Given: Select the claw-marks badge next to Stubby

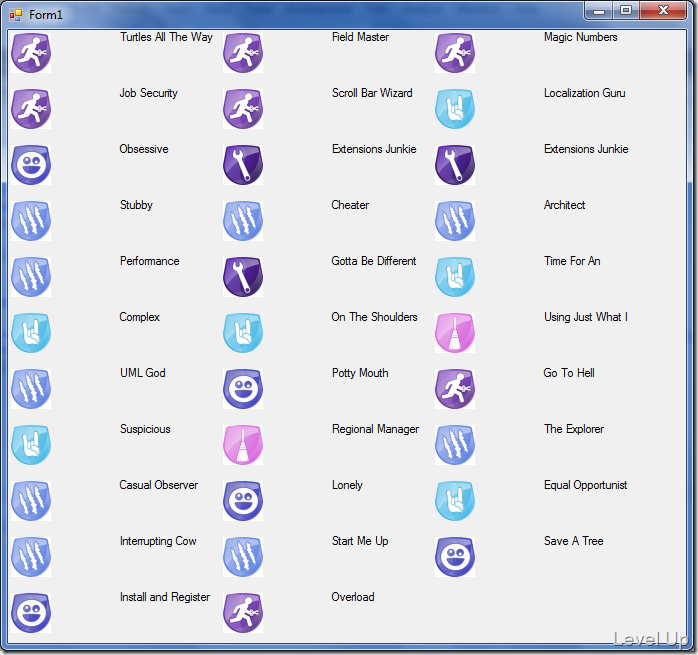Looking at the screenshot, I should (31, 221).
